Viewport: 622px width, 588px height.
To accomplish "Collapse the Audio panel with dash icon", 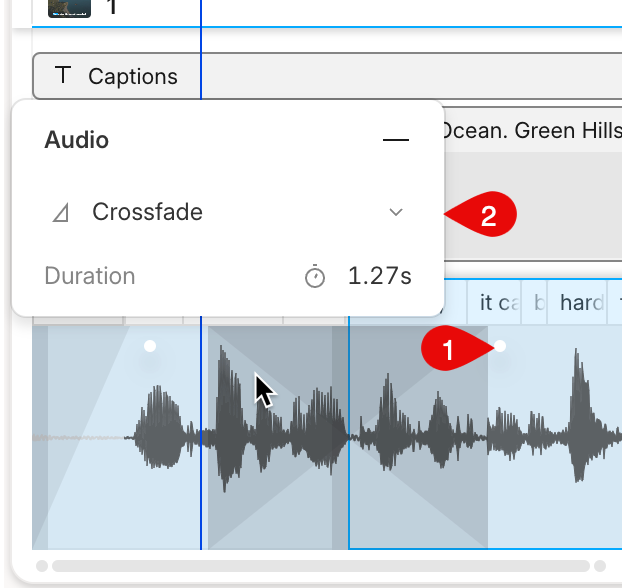I will [396, 141].
